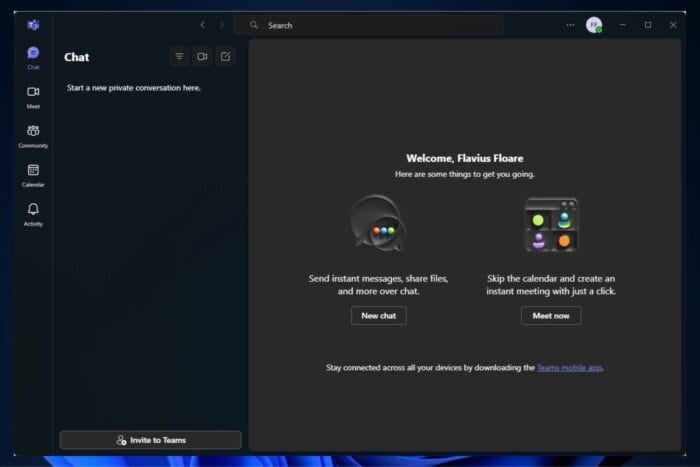Click the Search box
Viewport: 700px width, 467px height.
click(x=369, y=25)
